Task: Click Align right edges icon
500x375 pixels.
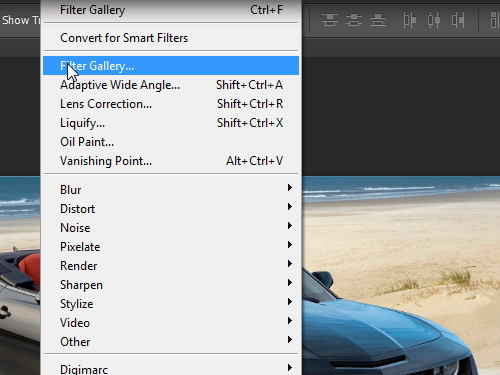Action: [458, 20]
